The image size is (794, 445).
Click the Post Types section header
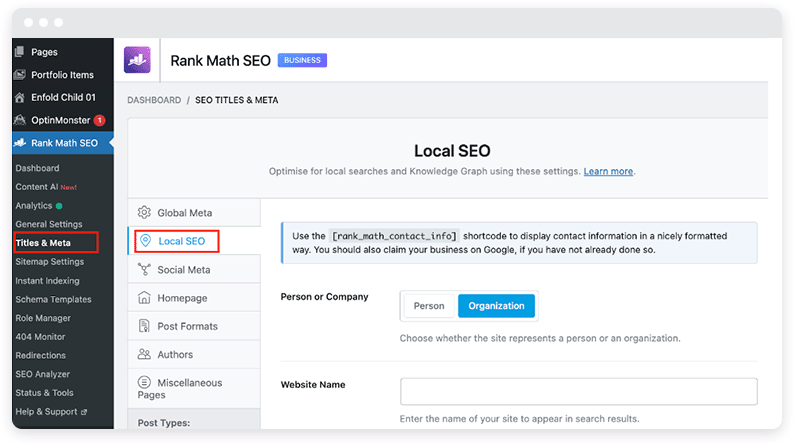pos(164,423)
